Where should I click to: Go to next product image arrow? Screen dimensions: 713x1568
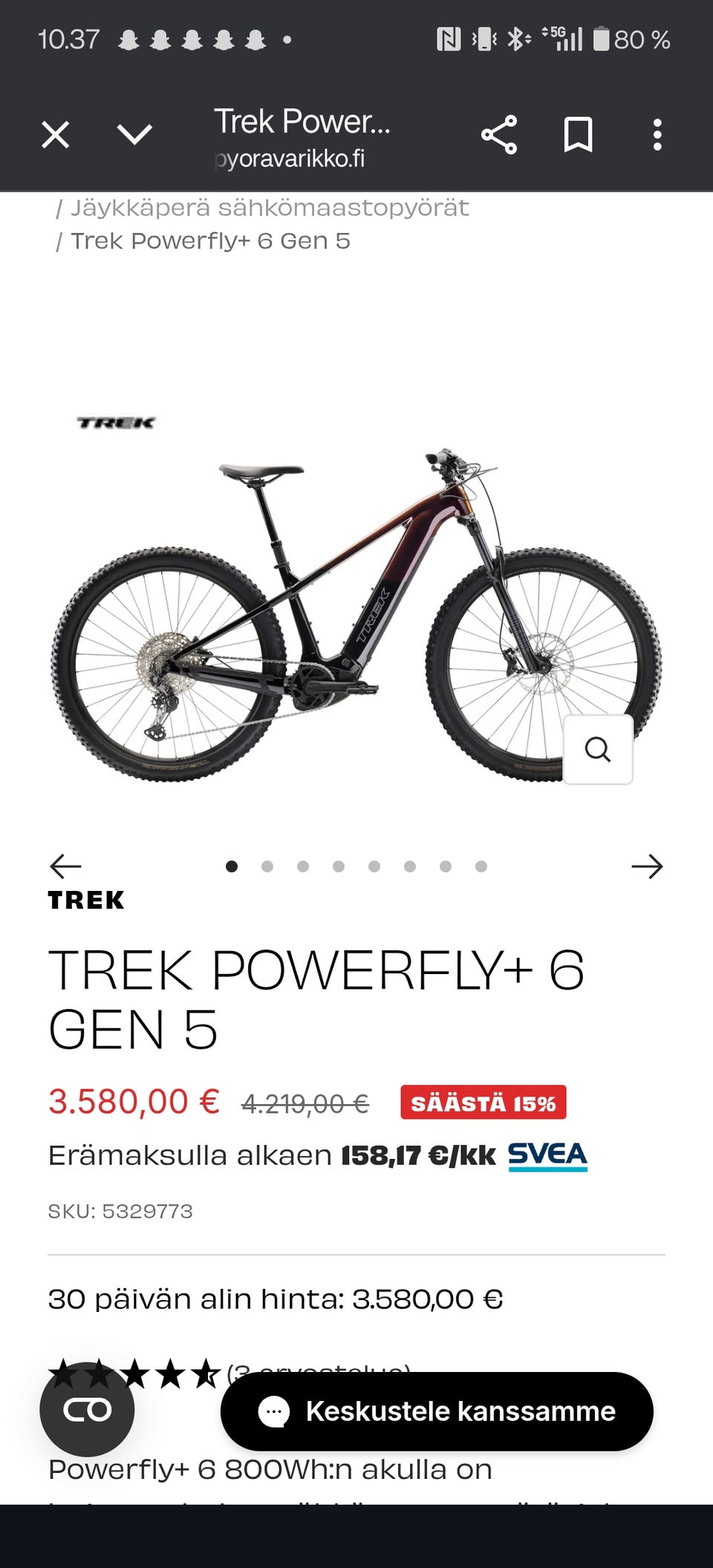tap(647, 866)
